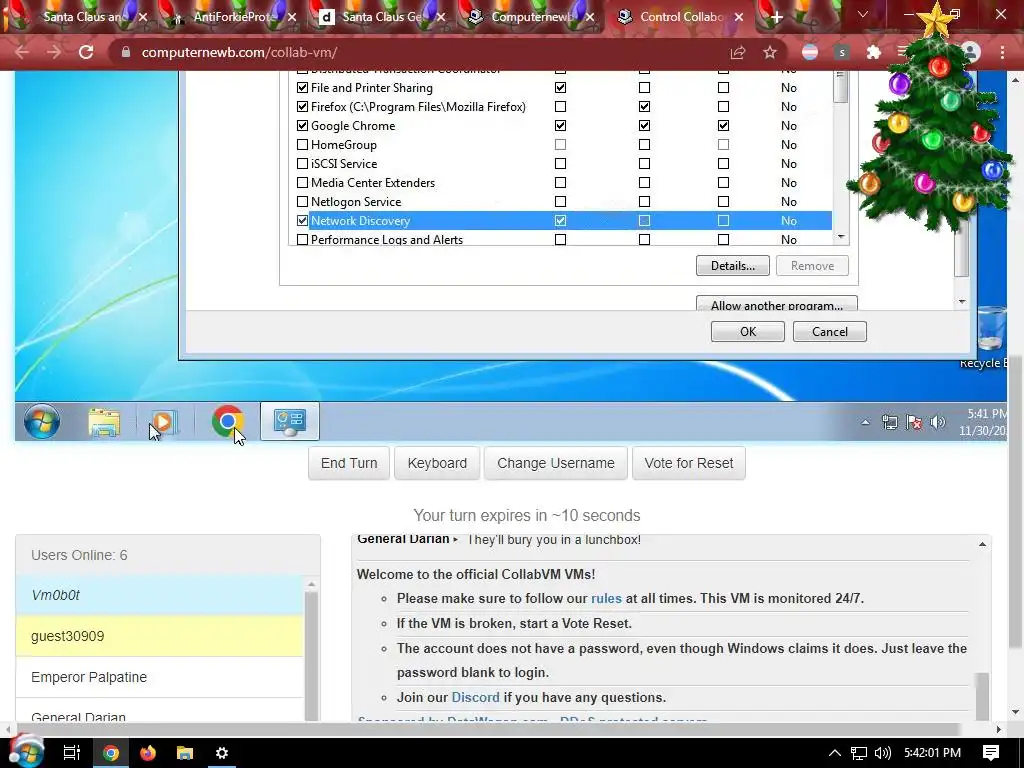Select user Vm0b0t in list

[x=159, y=595]
